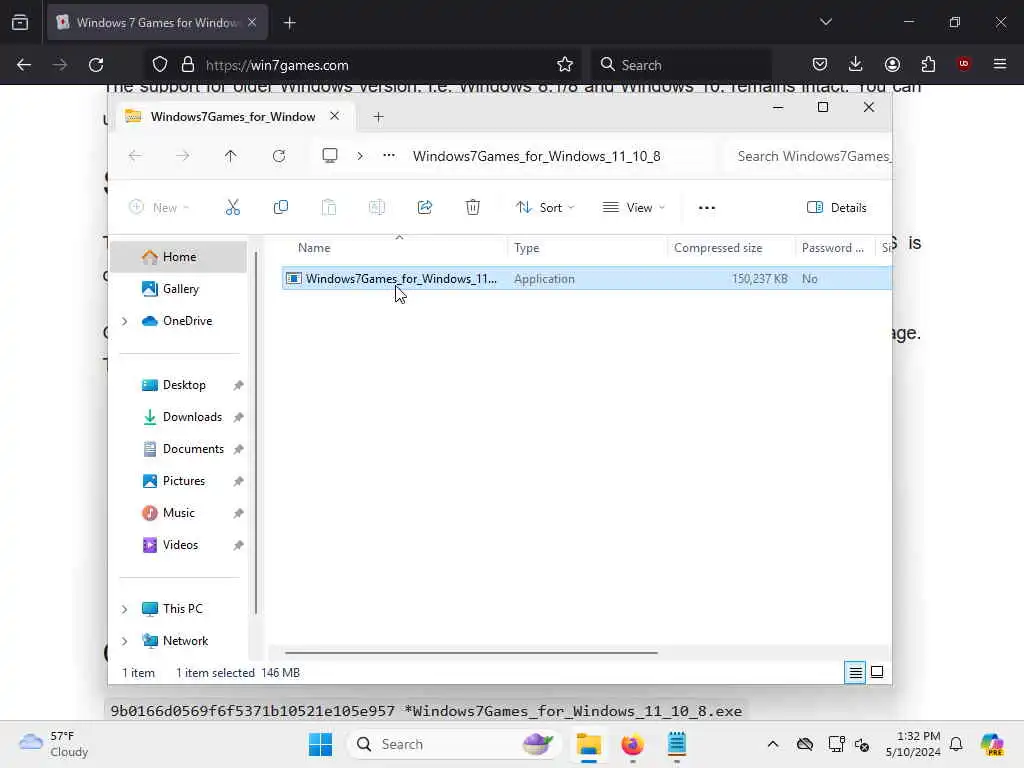Open the See more ellipsis in Explorer toolbar

(x=707, y=208)
